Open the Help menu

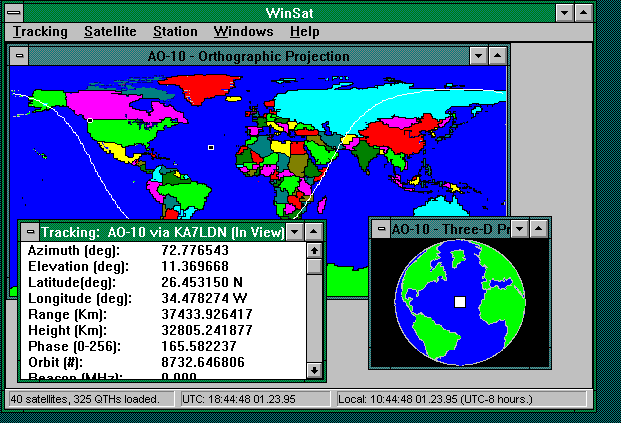[x=304, y=32]
